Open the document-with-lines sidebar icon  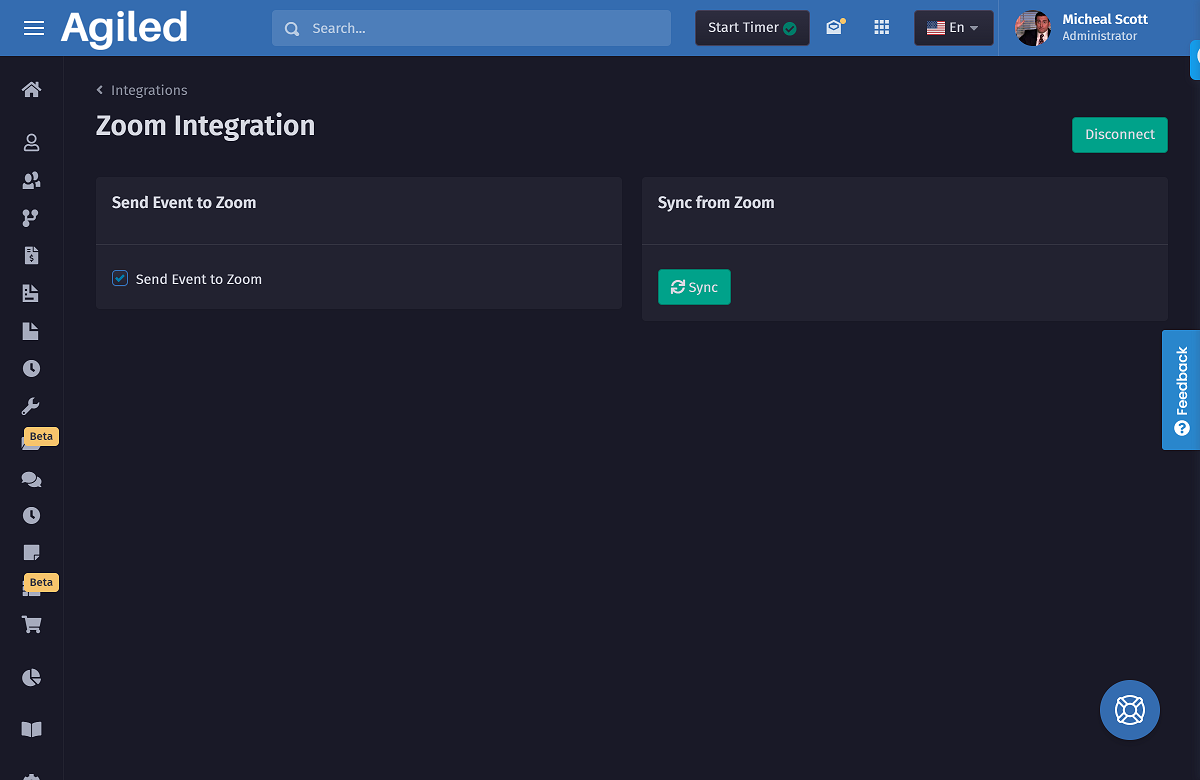pos(31,294)
